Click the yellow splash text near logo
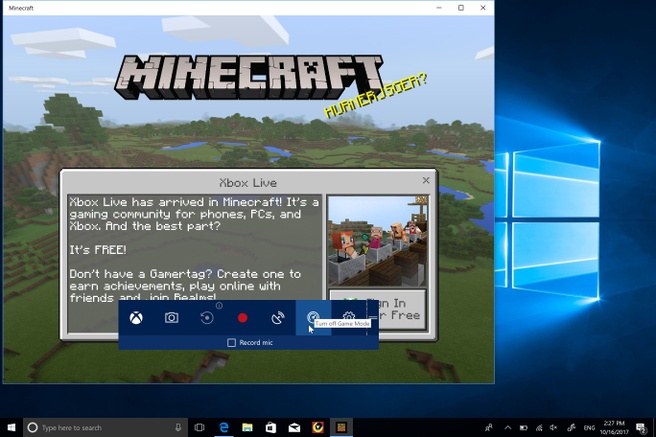Image resolution: width=656 pixels, height=437 pixels. [376, 96]
